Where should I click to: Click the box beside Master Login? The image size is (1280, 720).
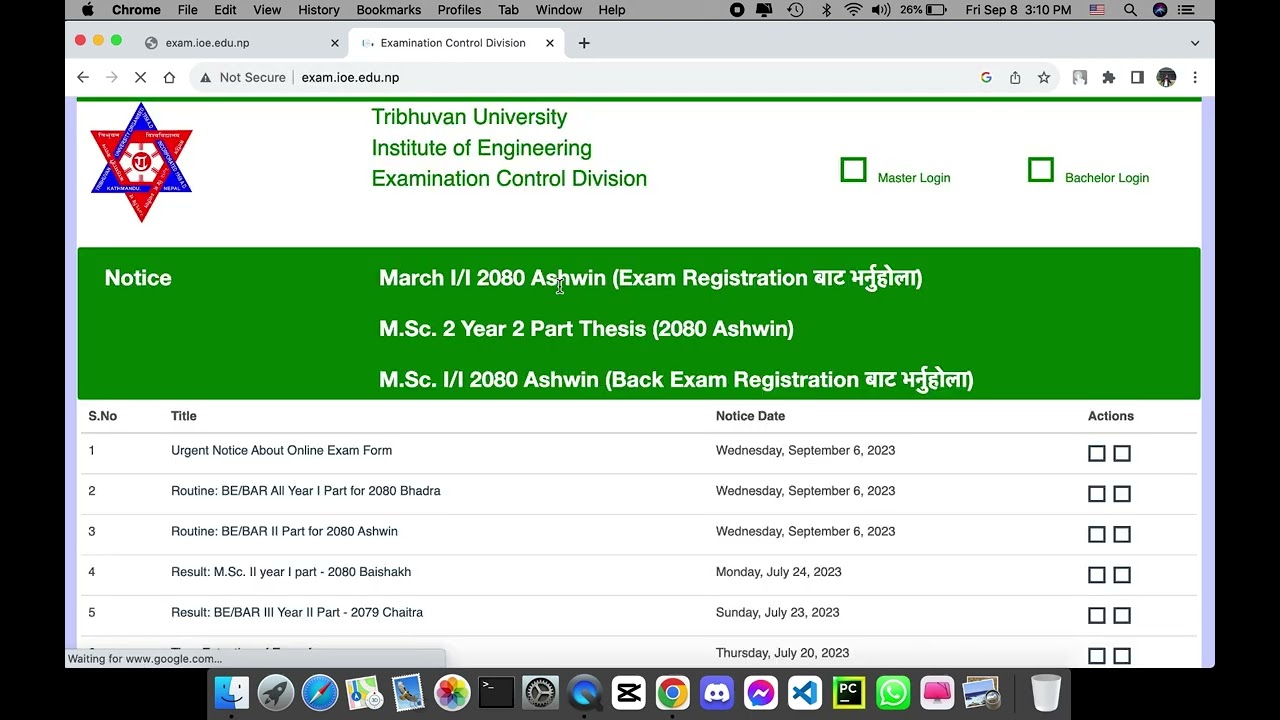tap(853, 170)
